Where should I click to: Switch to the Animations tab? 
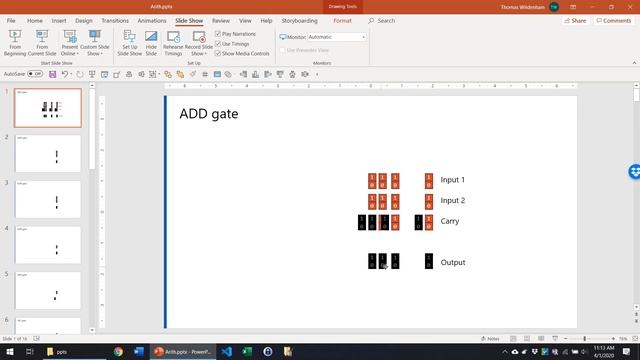click(x=152, y=20)
